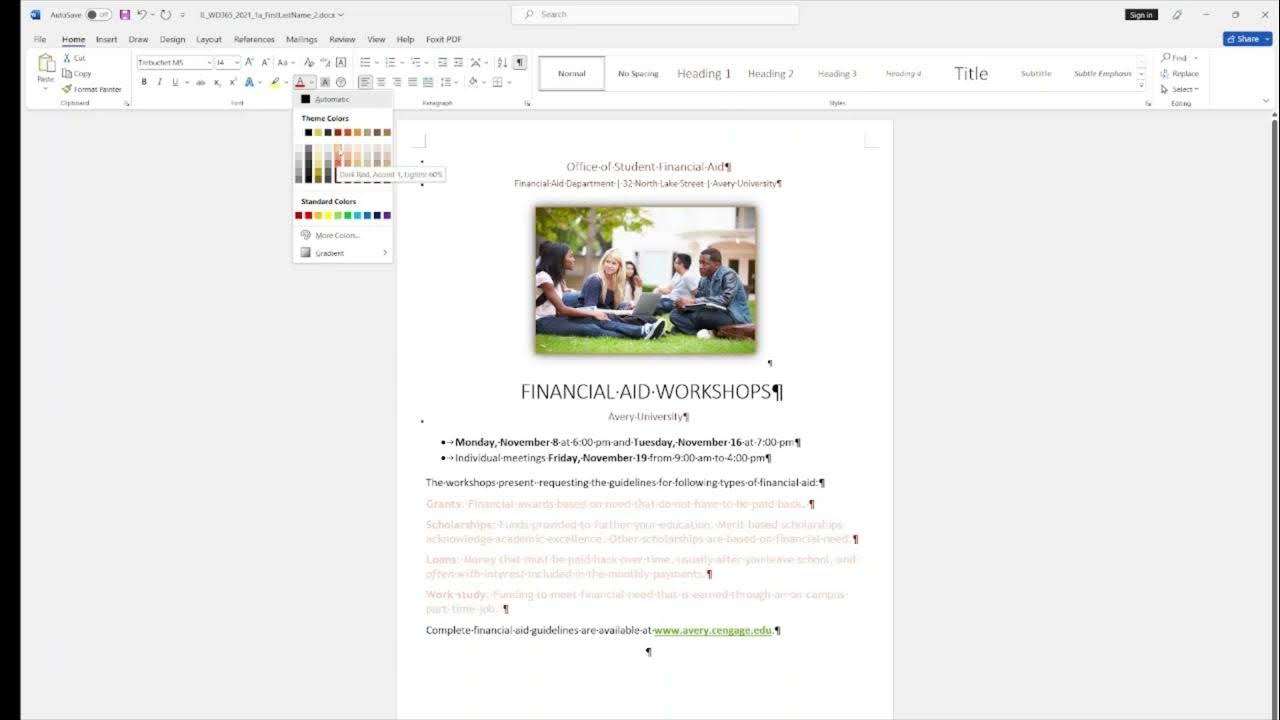Select the Format Painter tool
The width and height of the screenshot is (1280, 720).
(x=92, y=89)
